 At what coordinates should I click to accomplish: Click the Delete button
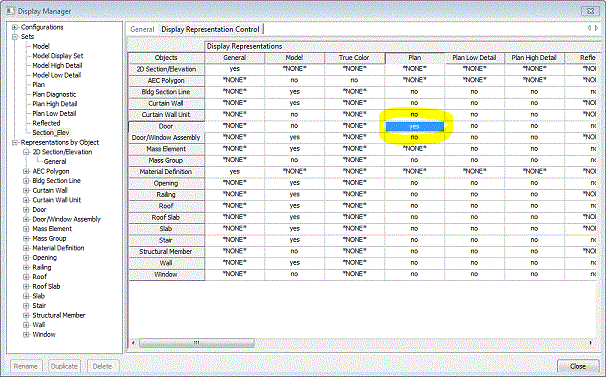[102, 366]
